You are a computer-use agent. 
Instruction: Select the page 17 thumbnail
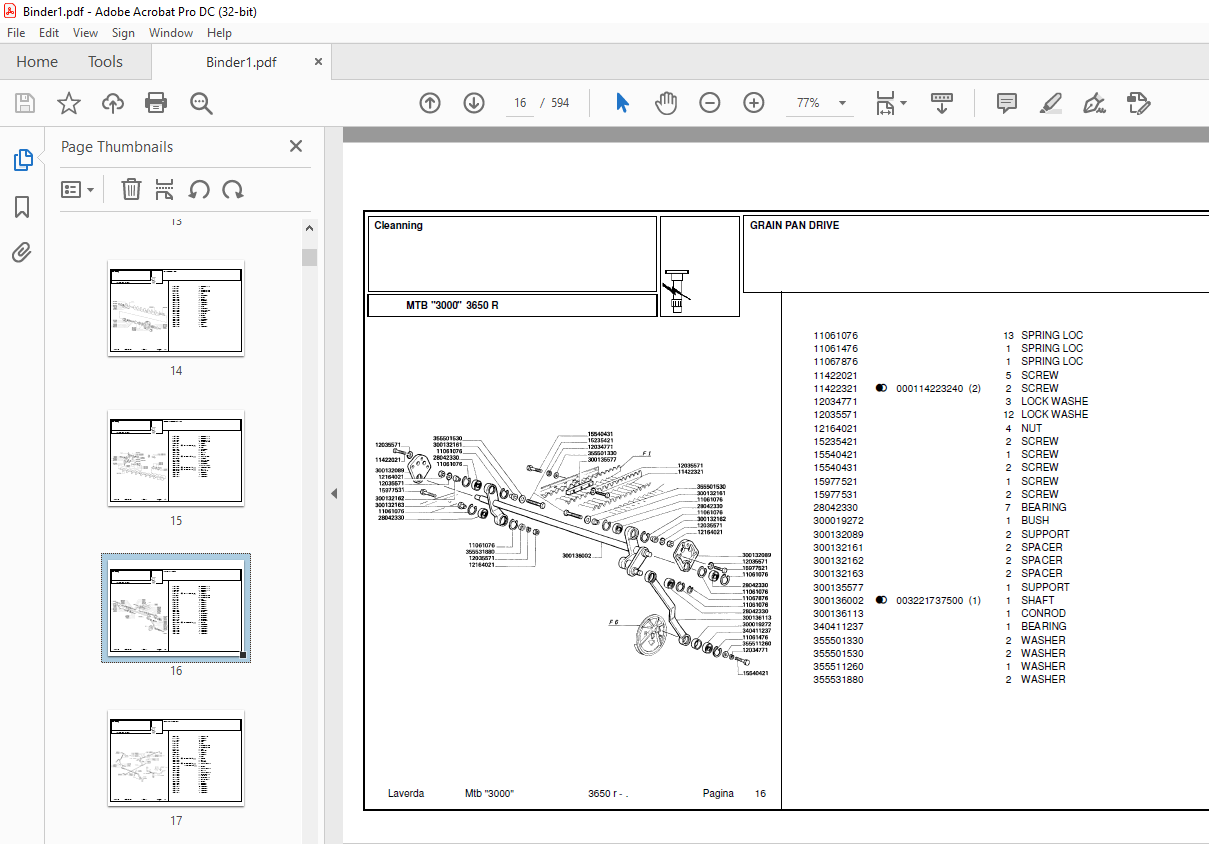[x=176, y=758]
